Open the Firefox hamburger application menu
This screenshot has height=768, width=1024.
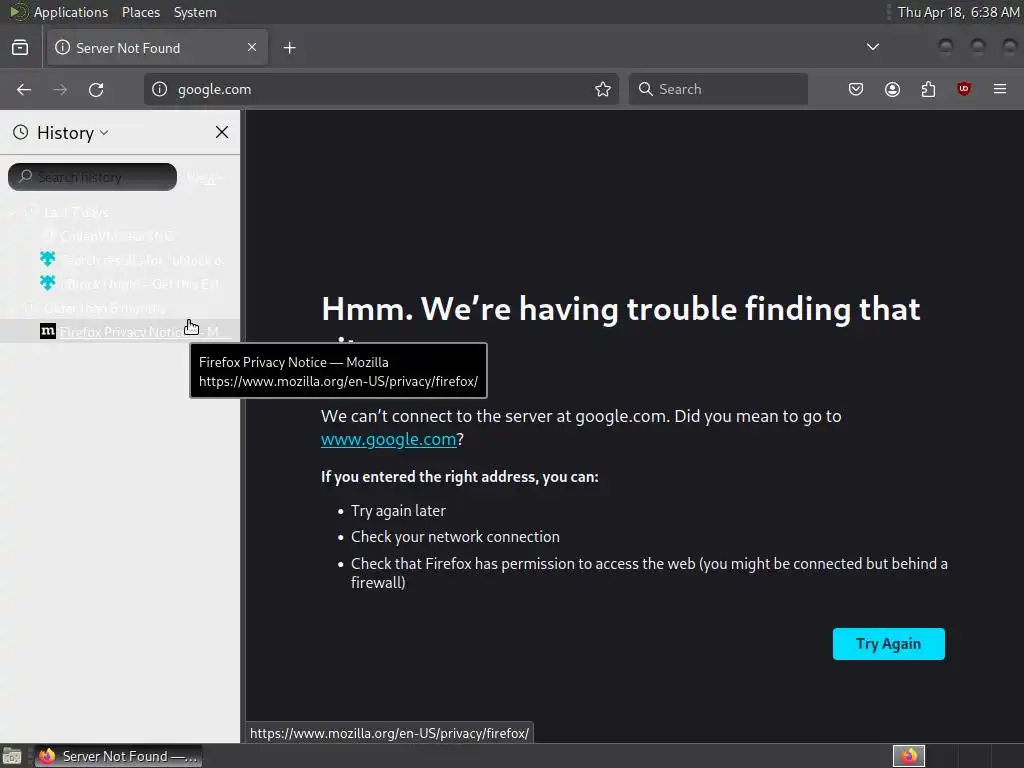click(x=1000, y=89)
